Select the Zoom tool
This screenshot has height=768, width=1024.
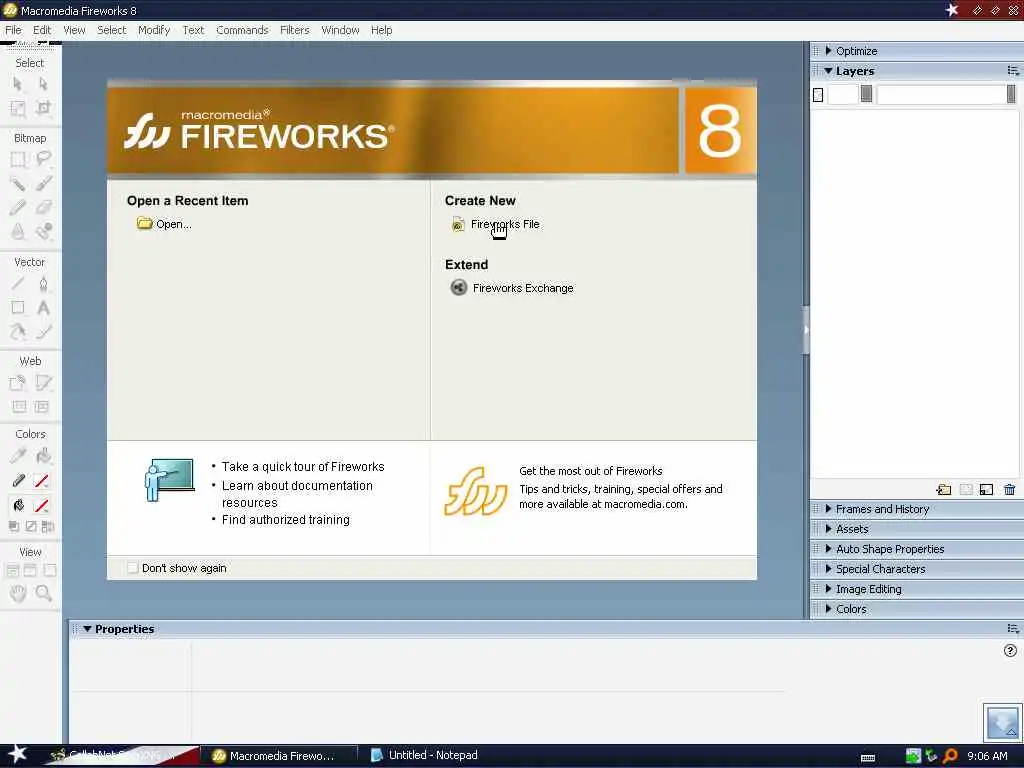coord(43,593)
